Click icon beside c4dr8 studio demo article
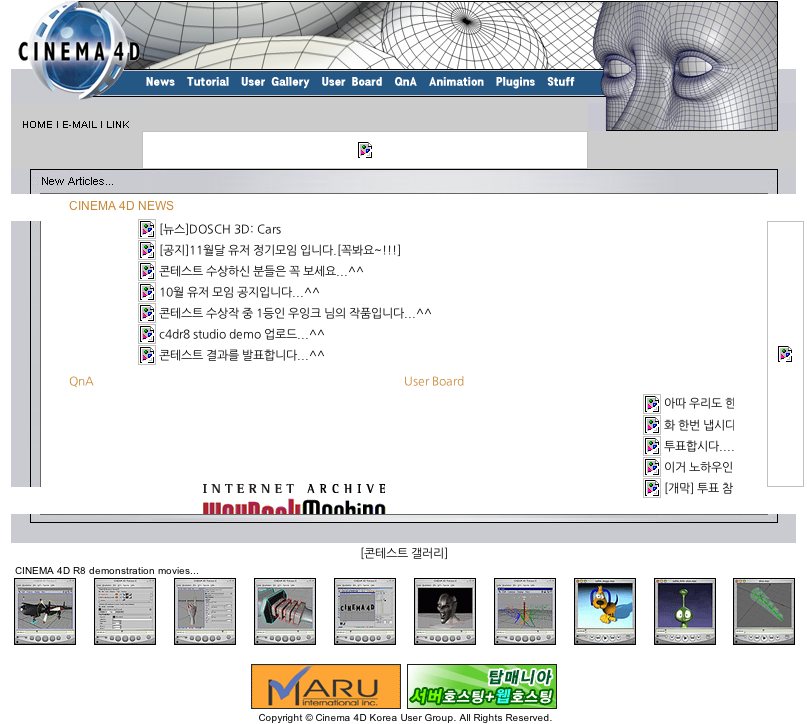Image resolution: width=807 pixels, height=724 pixels. pos(147,334)
